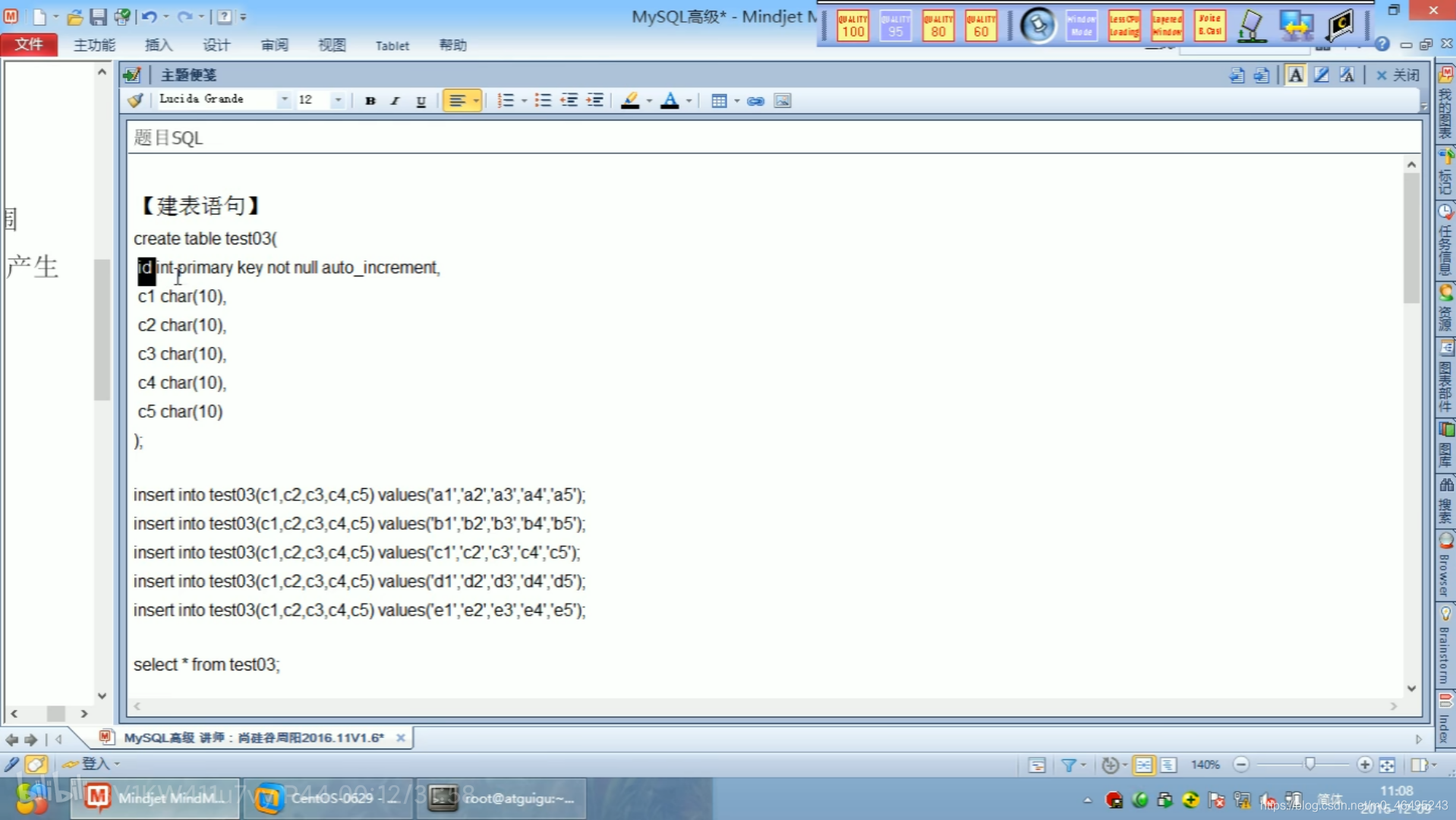Click the zoom slider handle

[x=1309, y=764]
